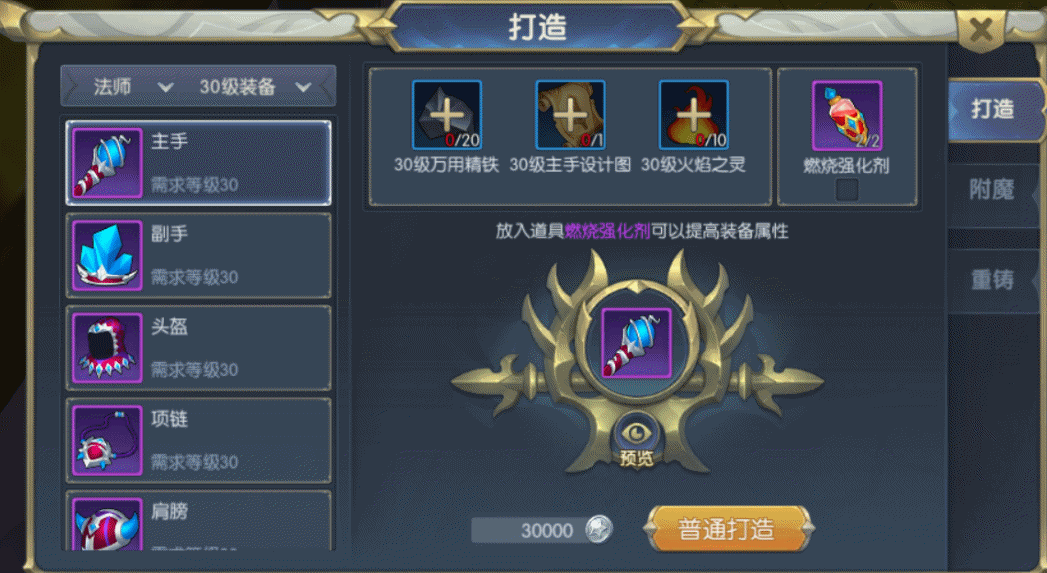Select the 项链 necklace item
This screenshot has height=573, width=1047.
click(198, 440)
